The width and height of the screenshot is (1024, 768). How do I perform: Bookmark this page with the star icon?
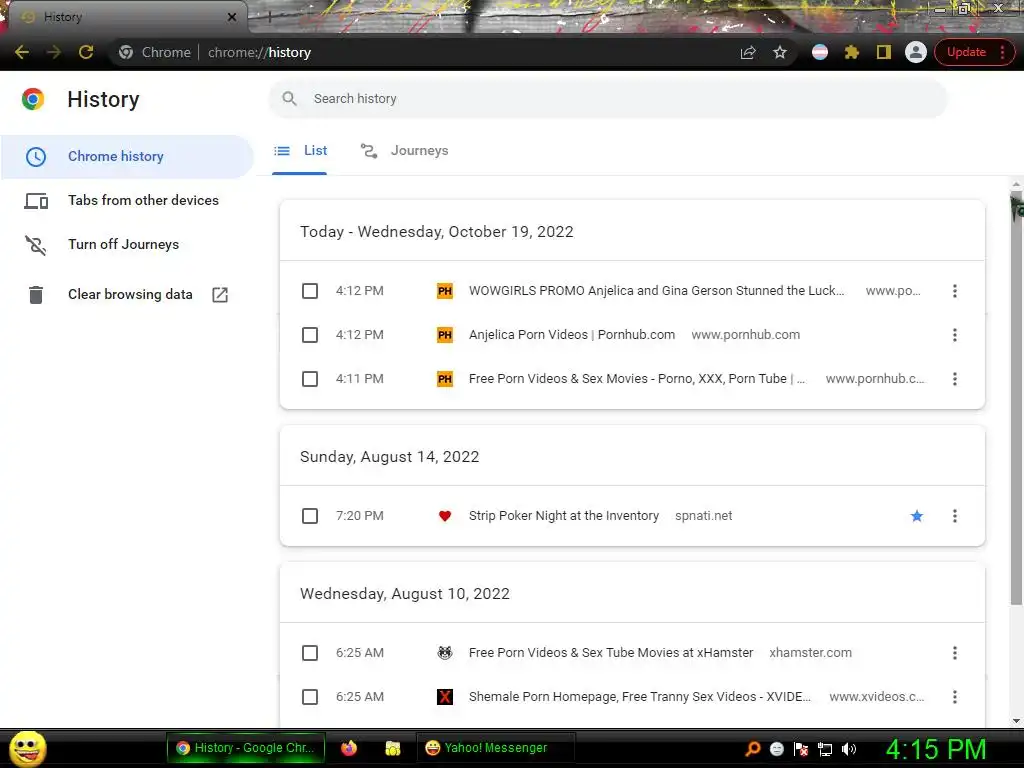(780, 52)
